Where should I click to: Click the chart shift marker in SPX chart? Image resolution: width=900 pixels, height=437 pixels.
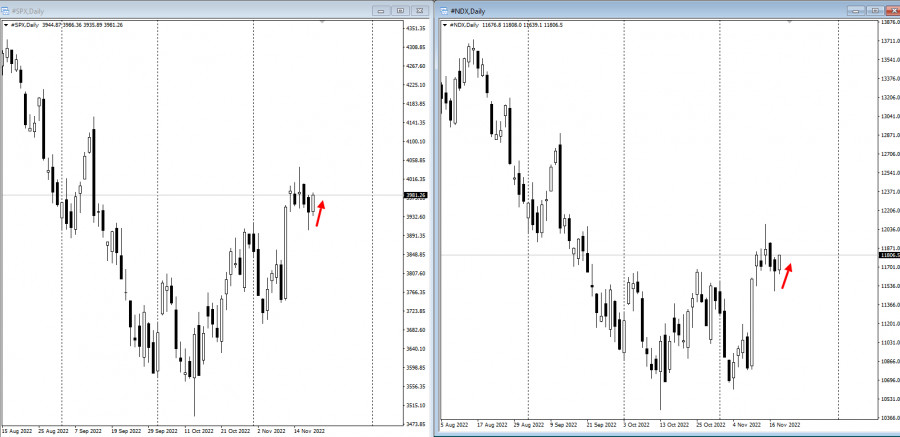(x=322, y=22)
